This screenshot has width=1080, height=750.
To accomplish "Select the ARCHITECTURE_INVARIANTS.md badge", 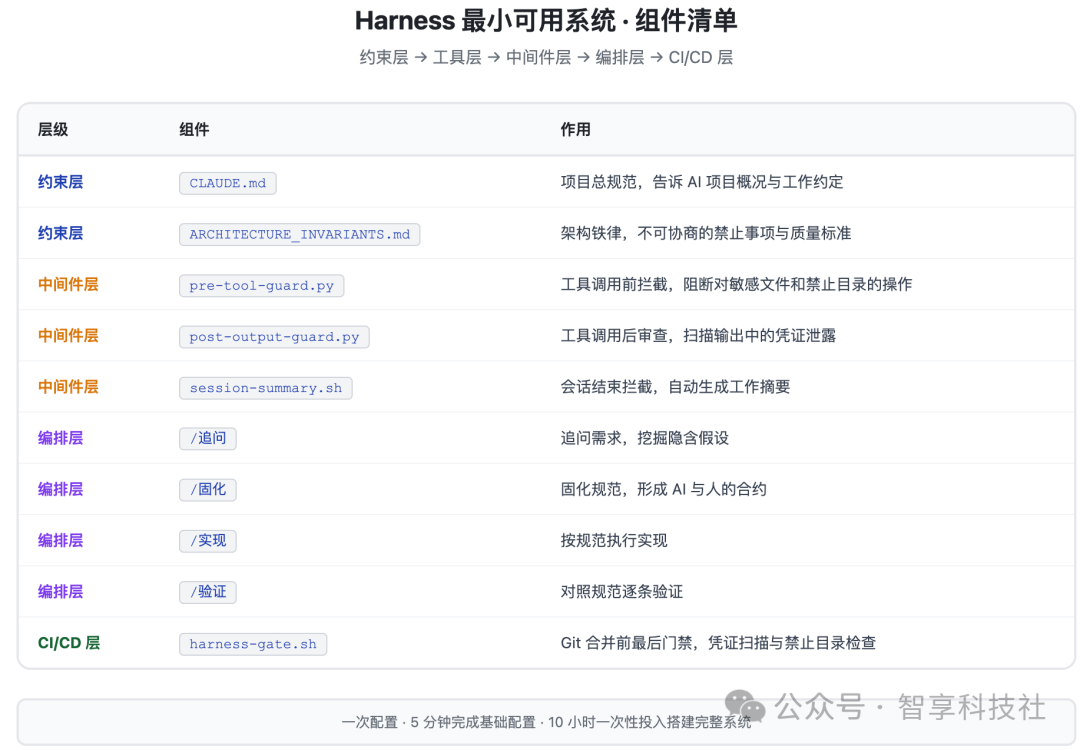I will click(299, 233).
